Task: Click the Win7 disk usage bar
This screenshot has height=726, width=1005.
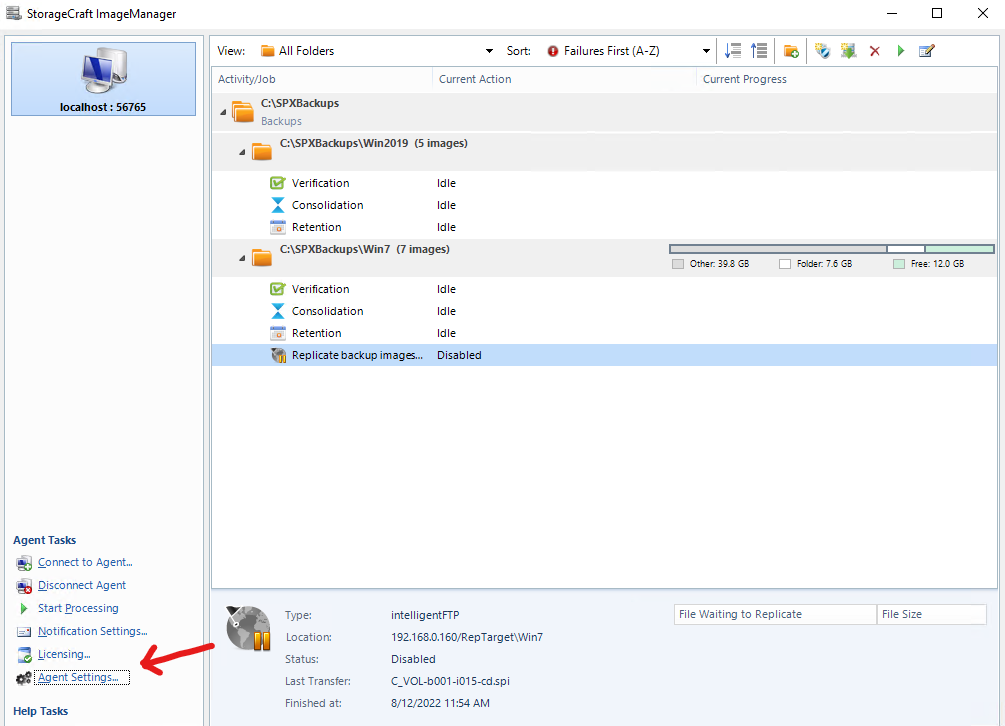Action: click(x=831, y=249)
